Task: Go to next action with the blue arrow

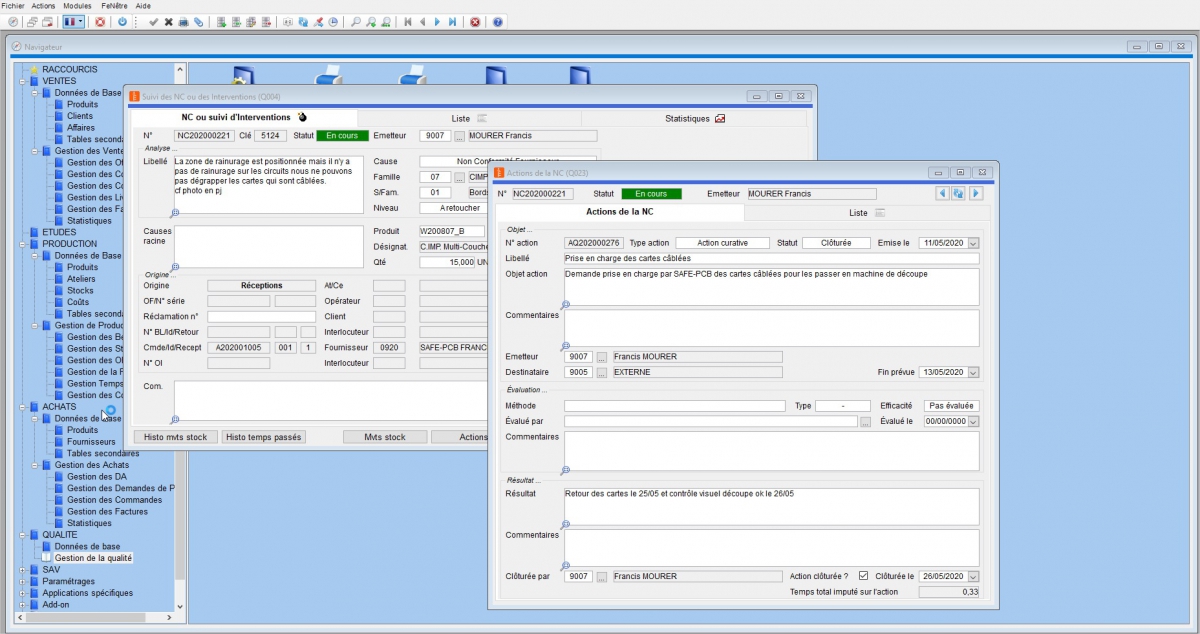Action: [978, 193]
